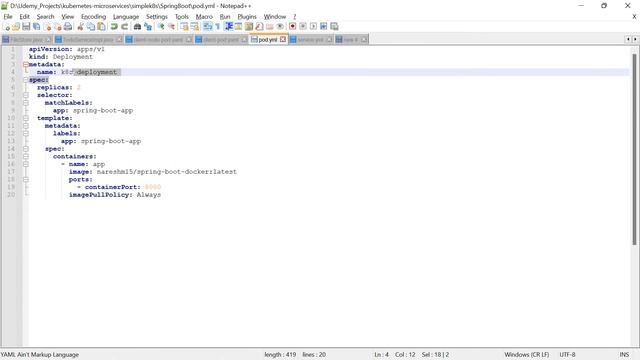
Task: Toggle word wrap in the toolbar
Action: [x=207, y=27]
